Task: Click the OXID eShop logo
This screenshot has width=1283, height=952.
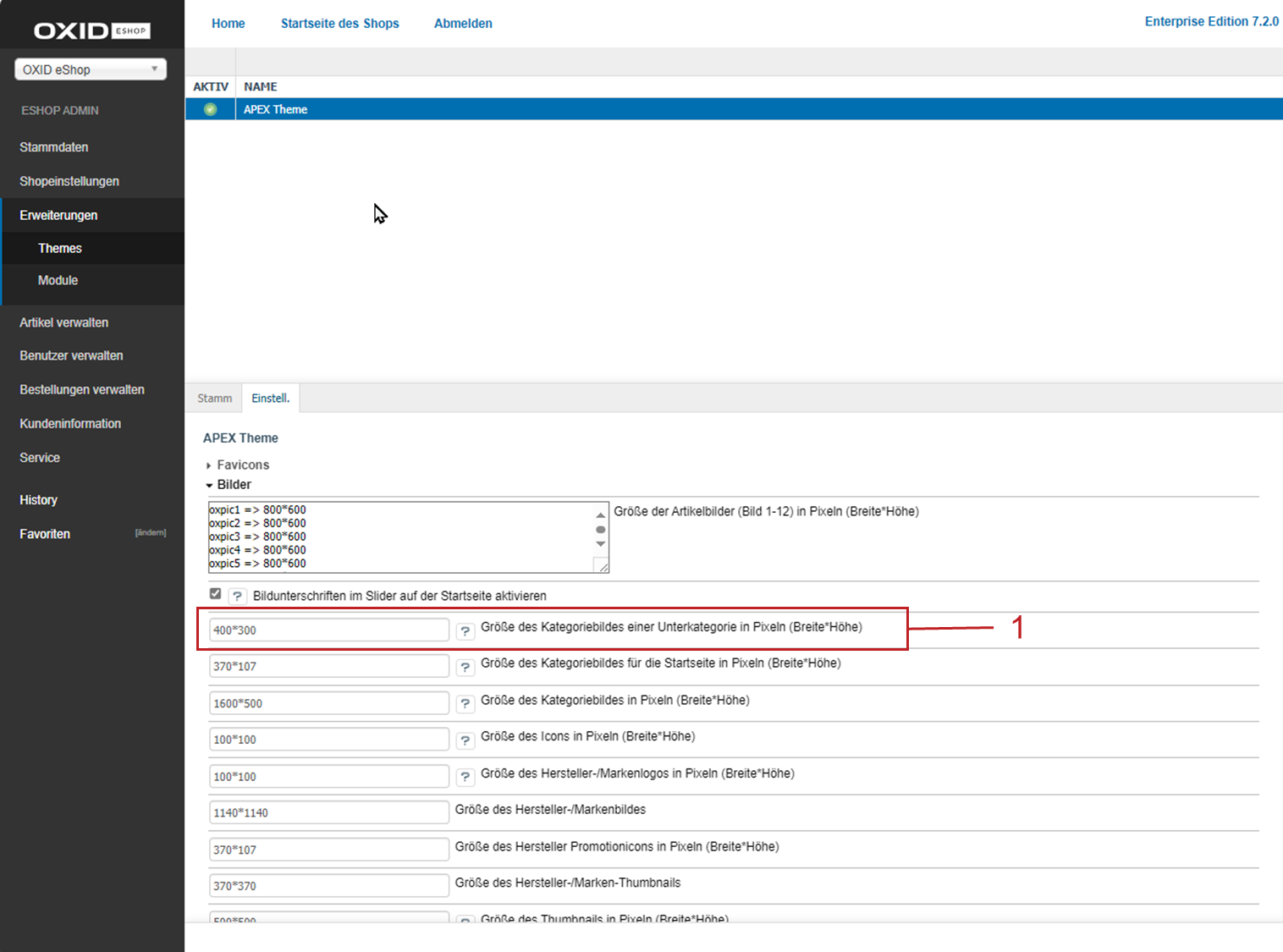Action: [91, 30]
